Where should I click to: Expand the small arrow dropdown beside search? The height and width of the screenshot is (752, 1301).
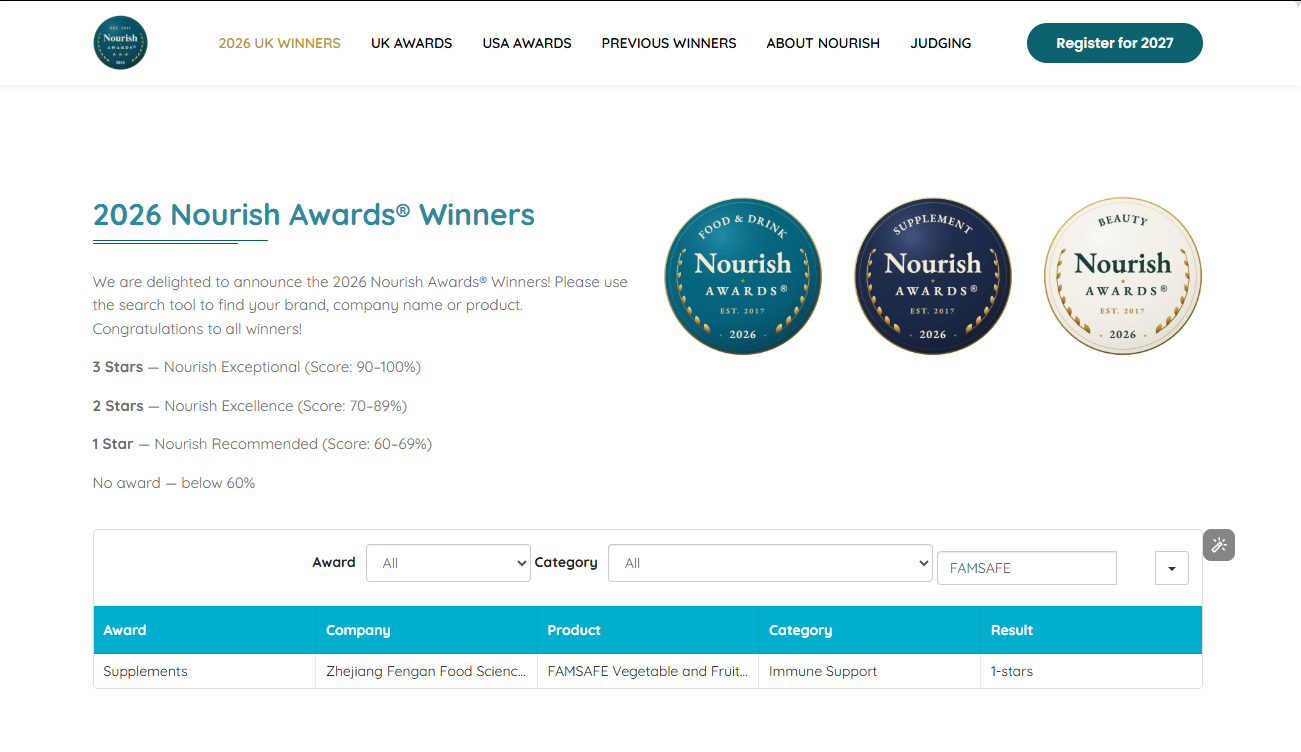[1172, 568]
